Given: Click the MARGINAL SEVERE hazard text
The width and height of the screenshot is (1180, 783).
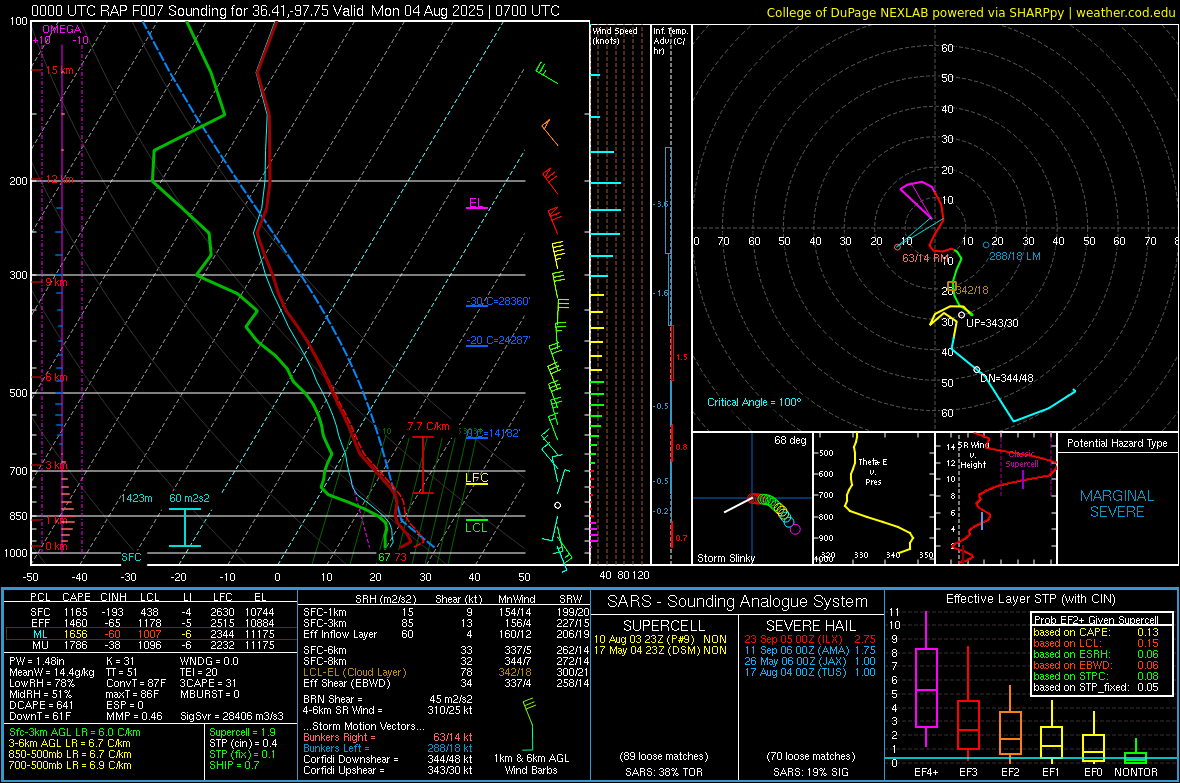Looking at the screenshot, I should pyautogui.click(x=1117, y=504).
